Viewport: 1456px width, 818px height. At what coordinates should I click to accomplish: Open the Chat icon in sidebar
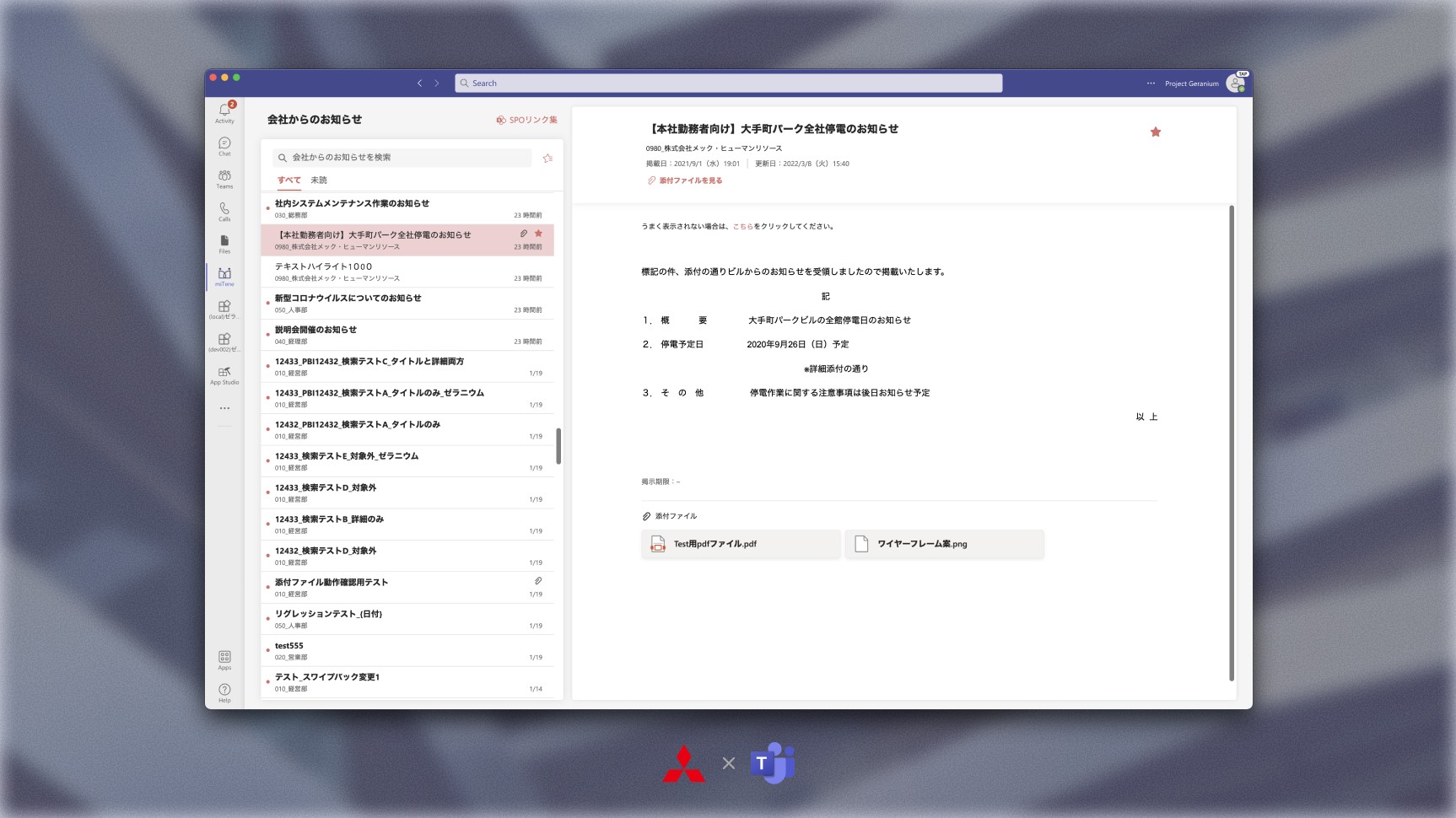[x=224, y=146]
